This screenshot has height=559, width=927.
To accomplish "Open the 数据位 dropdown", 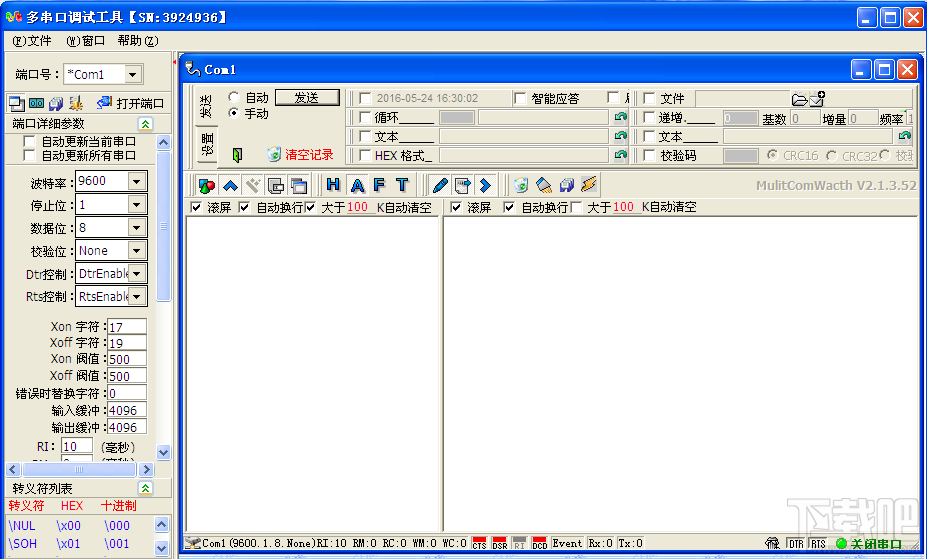I will pyautogui.click(x=137, y=228).
